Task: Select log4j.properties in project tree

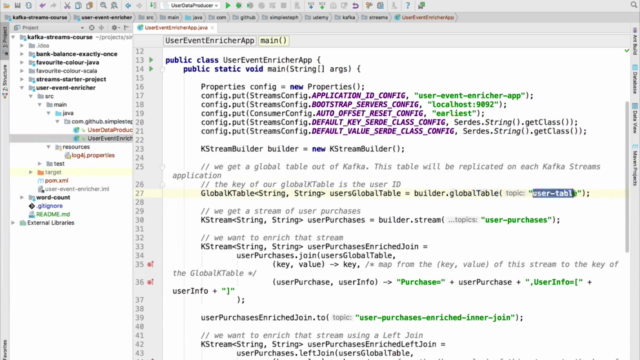Action: (x=90, y=156)
